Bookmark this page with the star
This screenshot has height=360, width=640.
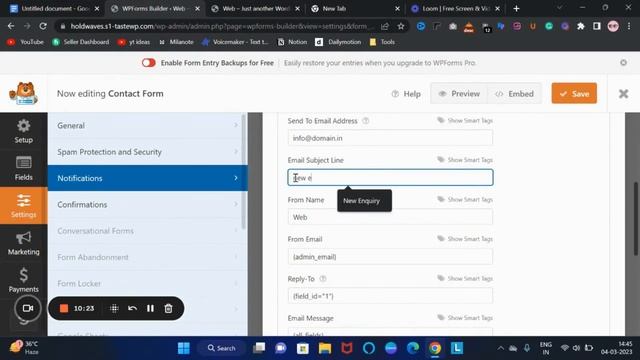pos(401,26)
